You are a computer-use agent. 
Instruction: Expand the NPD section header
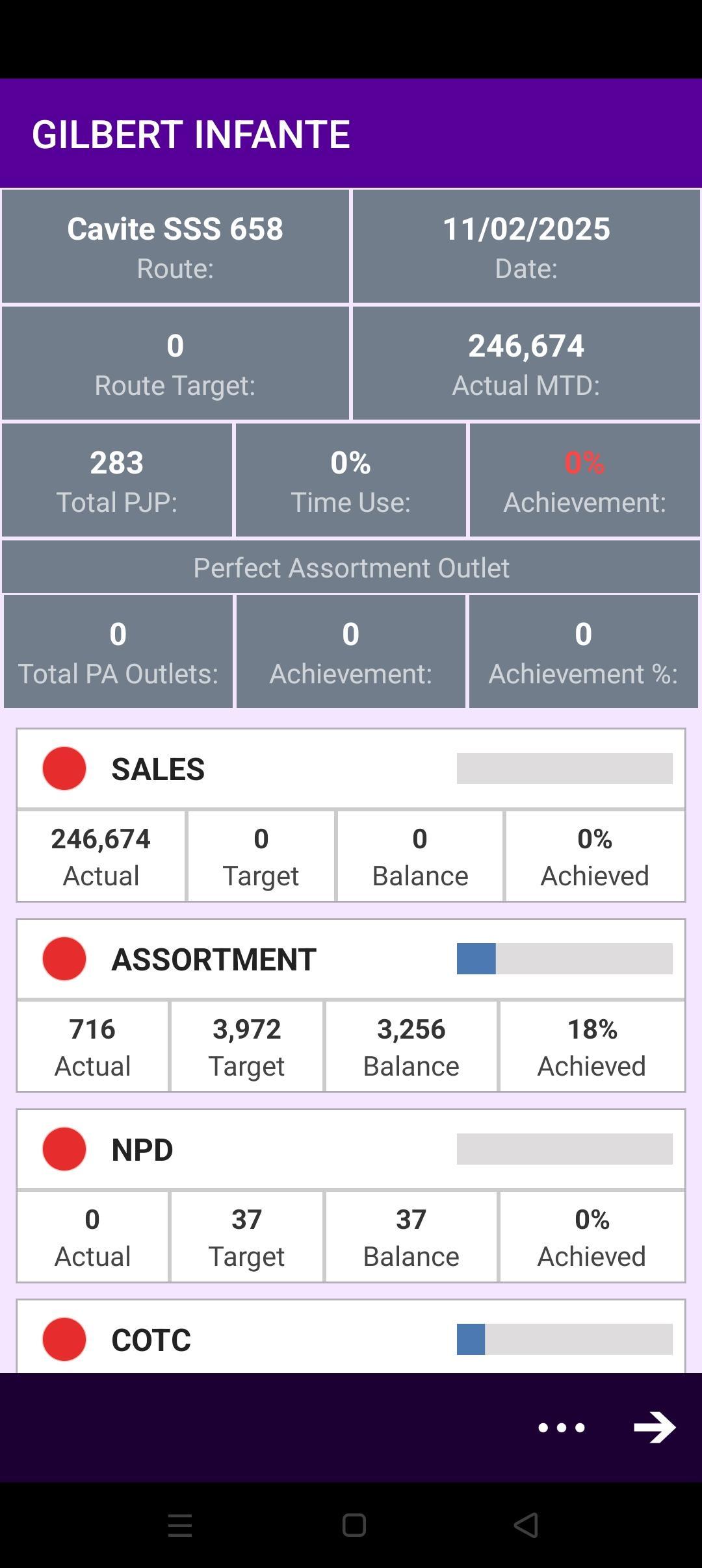(260, 1150)
